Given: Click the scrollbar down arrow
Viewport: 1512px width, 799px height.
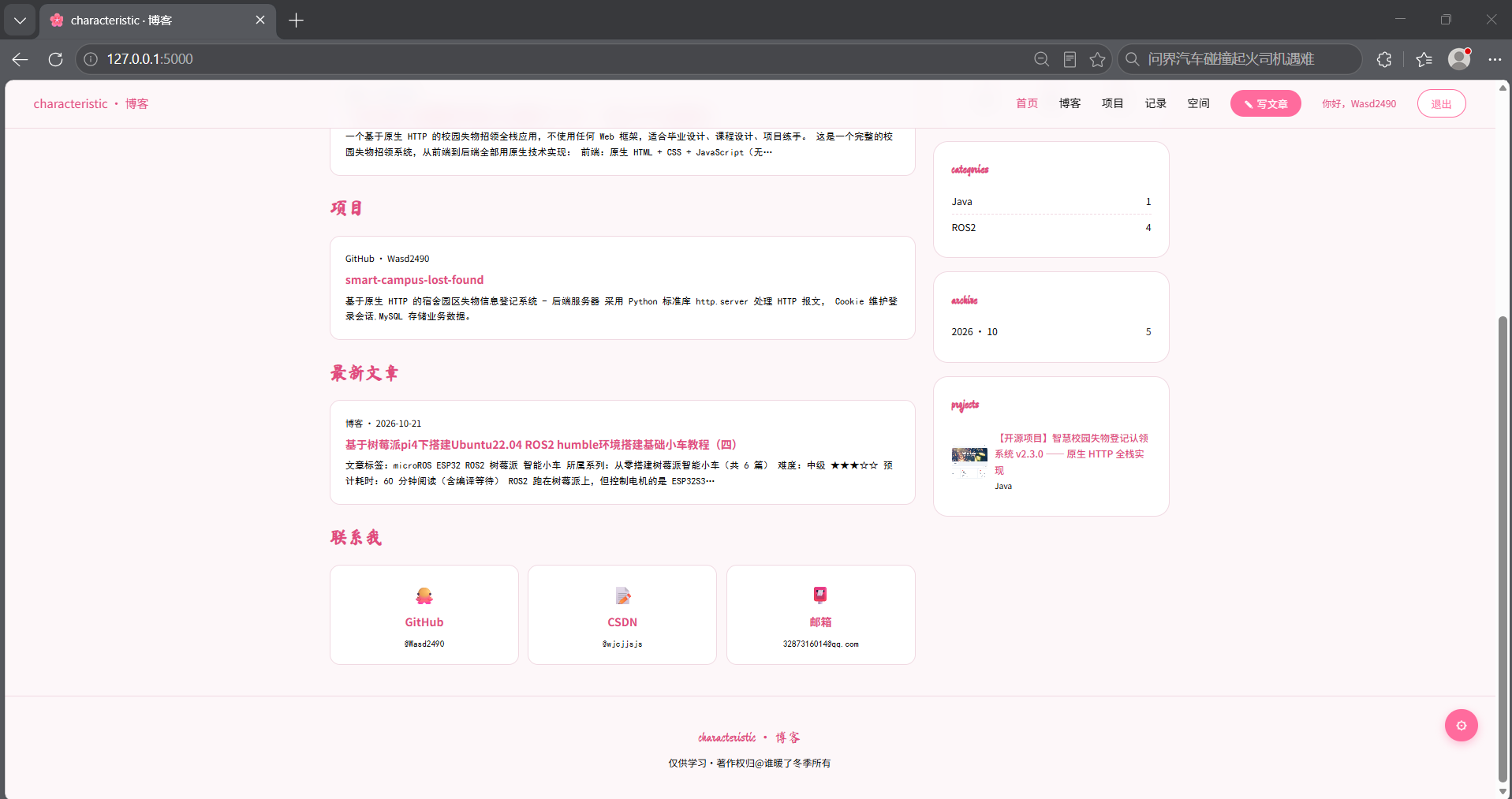Looking at the screenshot, I should 1503,791.
